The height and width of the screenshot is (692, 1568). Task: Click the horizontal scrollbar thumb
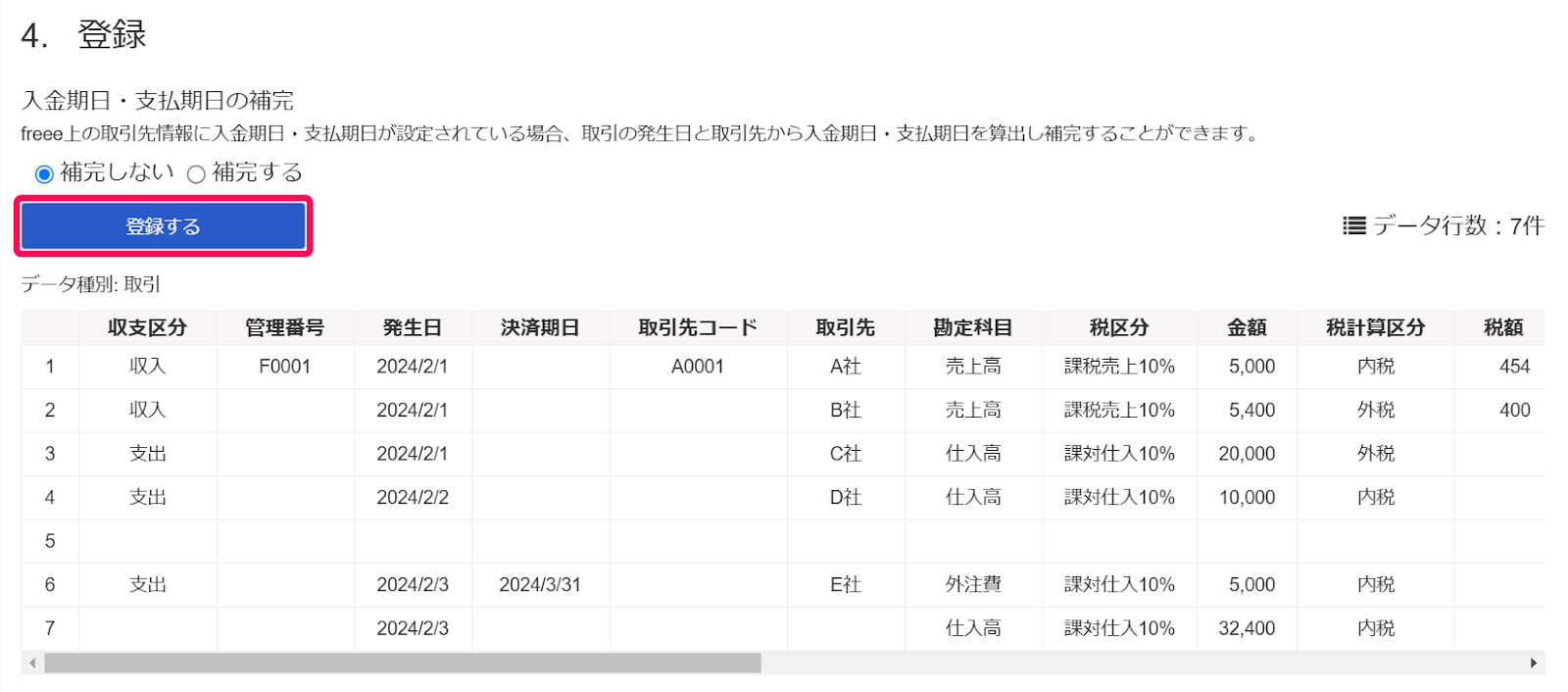click(x=403, y=664)
